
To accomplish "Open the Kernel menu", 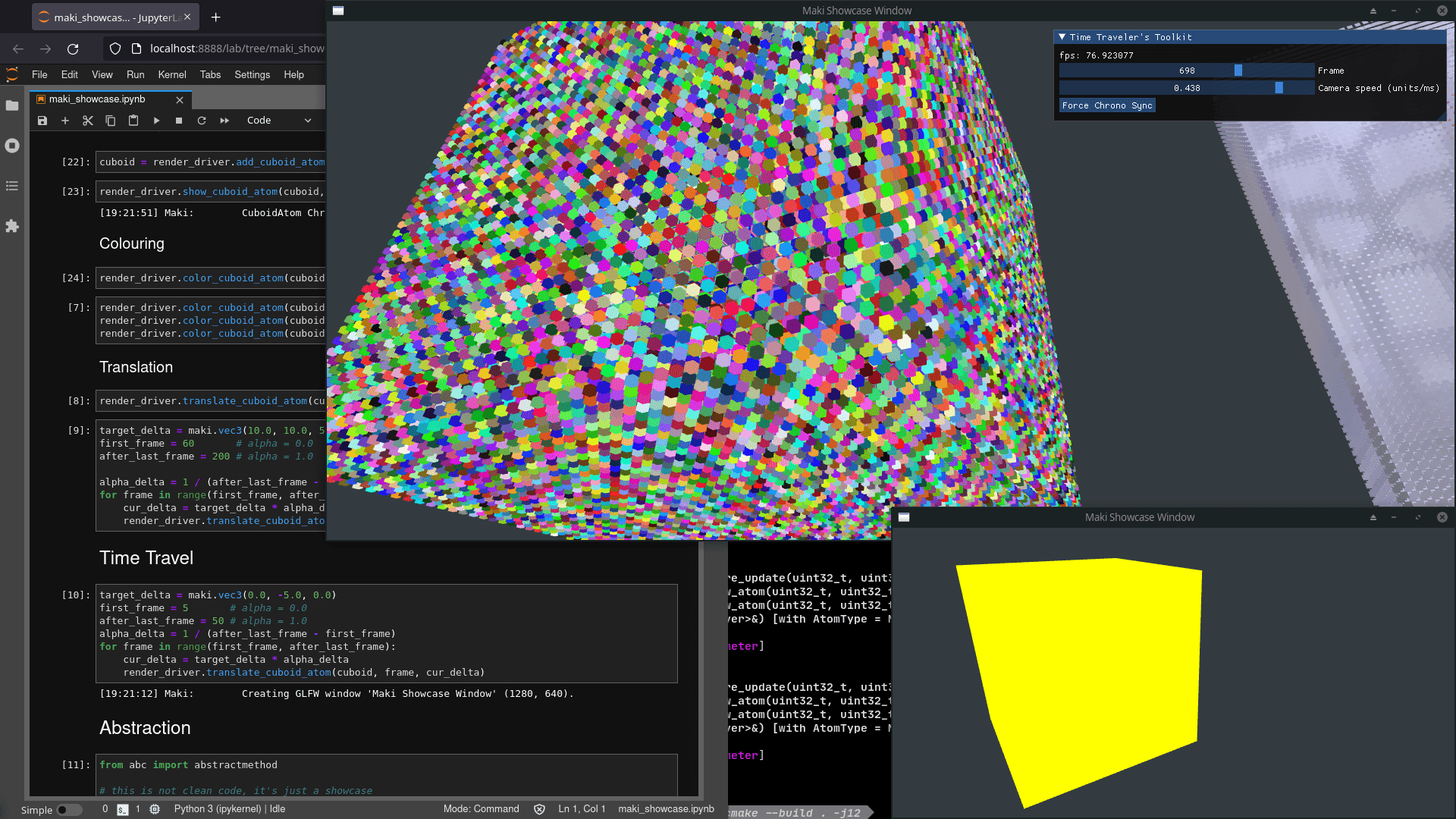I will [x=172, y=74].
